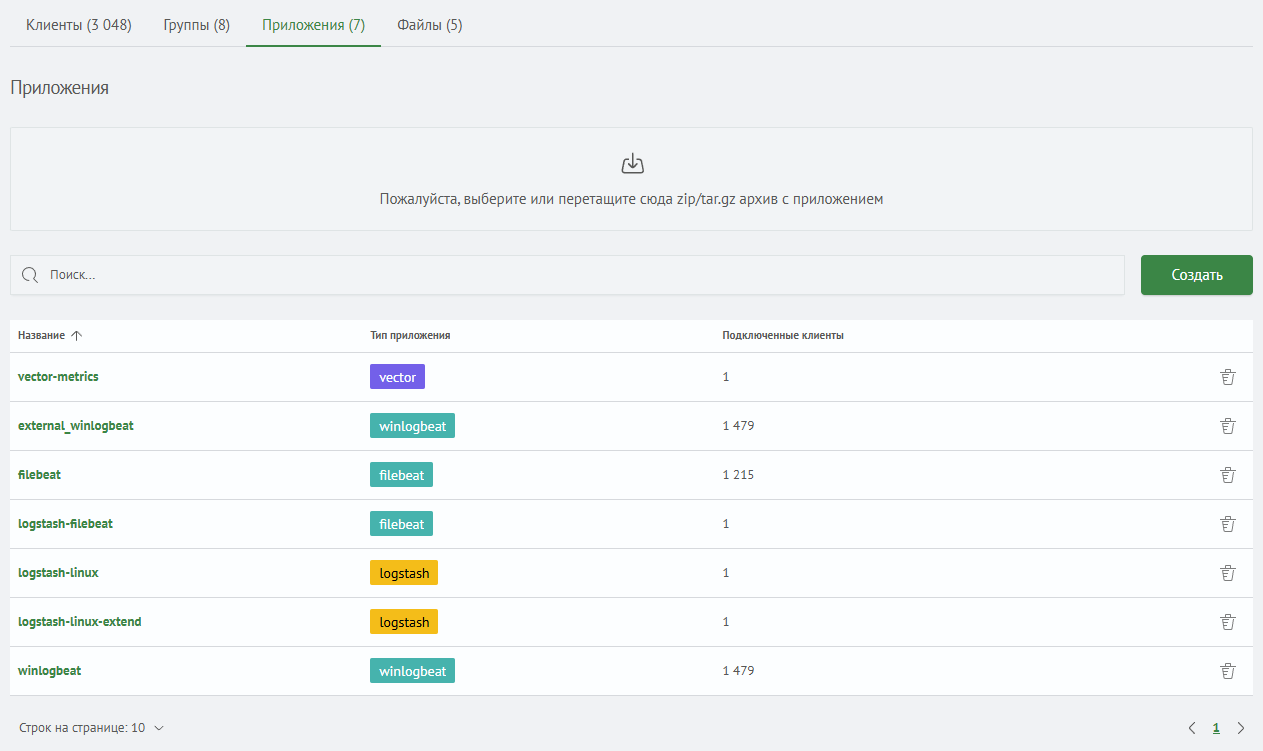
Task: Sort by Название column arrow
Action: coord(77,336)
